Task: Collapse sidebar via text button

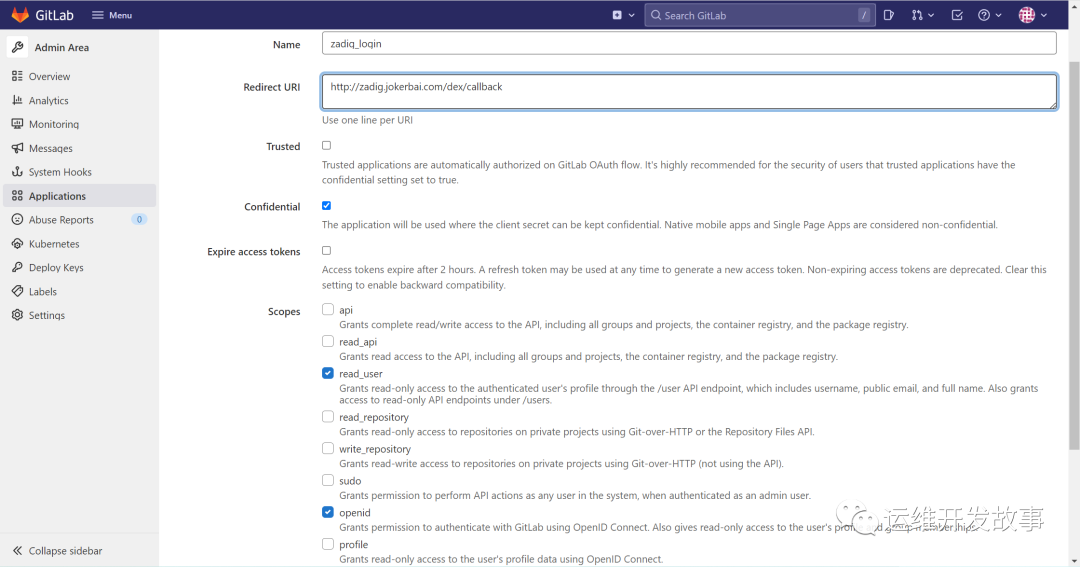Action: pyautogui.click(x=65, y=550)
